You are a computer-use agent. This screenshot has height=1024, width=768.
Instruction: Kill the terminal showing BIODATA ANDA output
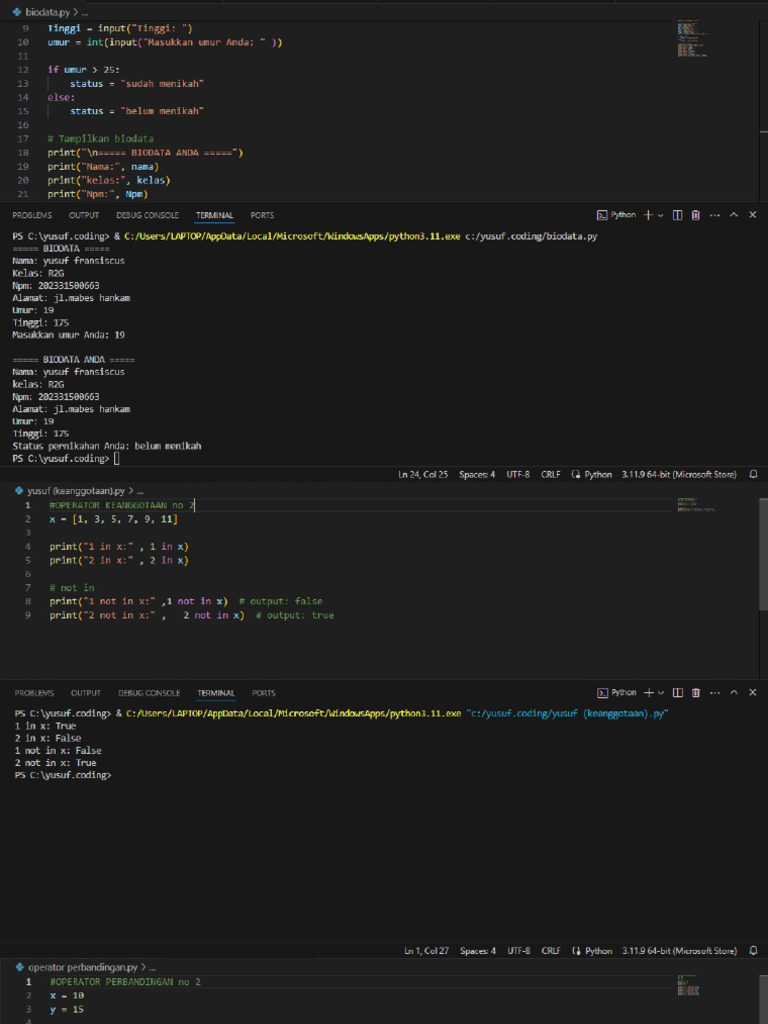pos(695,215)
